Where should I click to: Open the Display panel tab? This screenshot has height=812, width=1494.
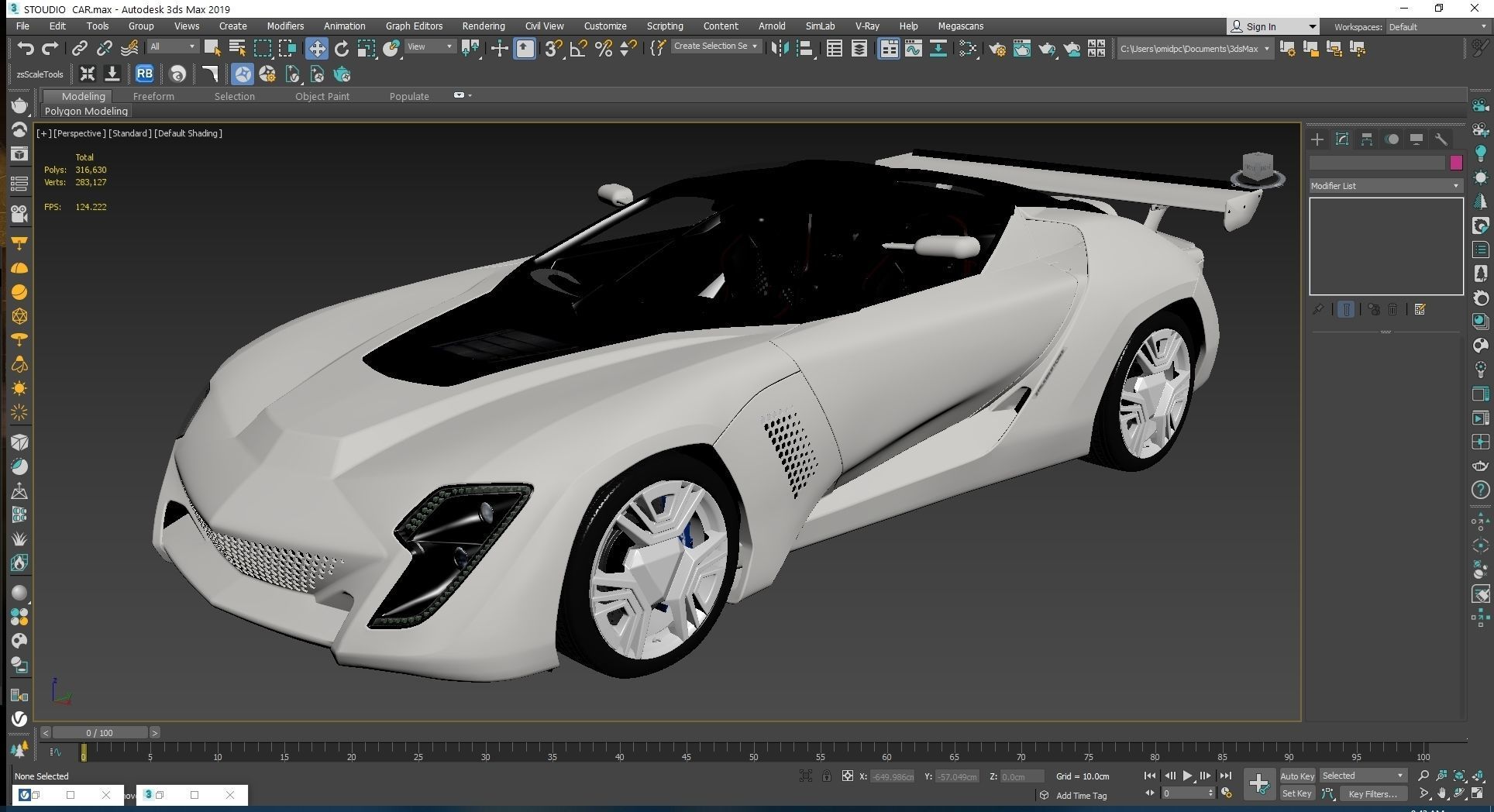click(1417, 139)
